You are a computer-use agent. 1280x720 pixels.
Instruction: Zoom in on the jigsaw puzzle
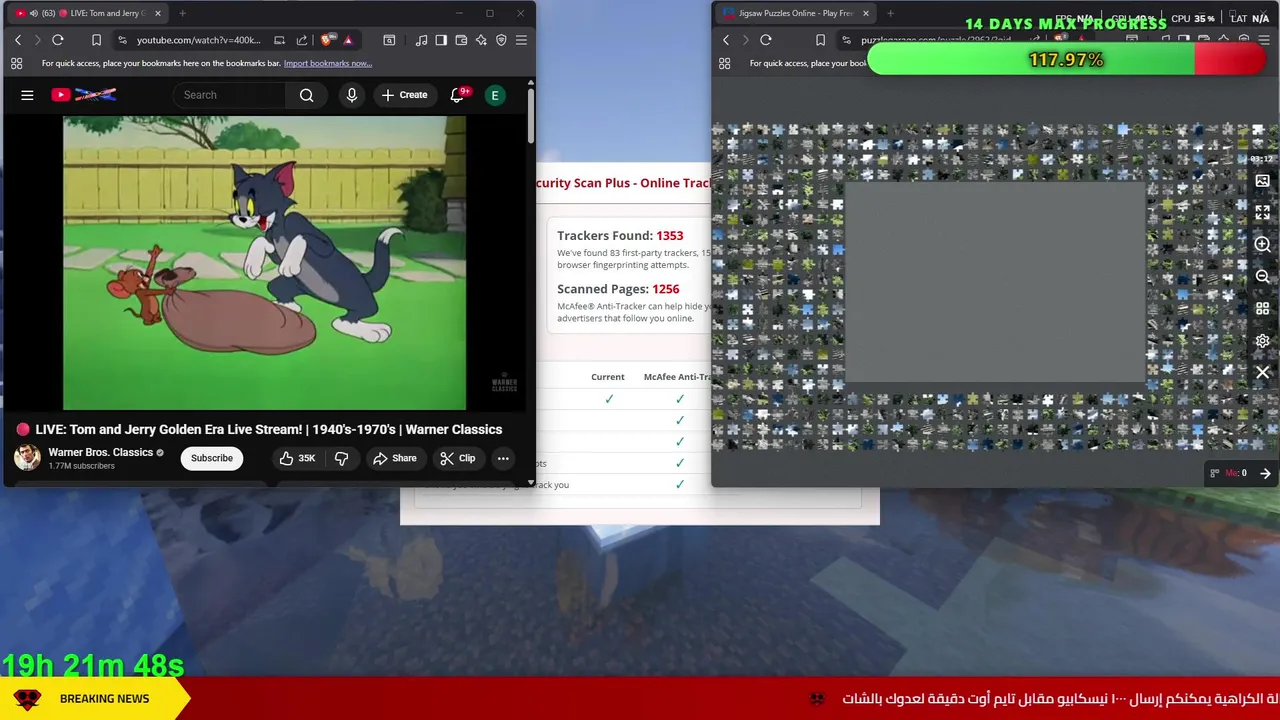(x=1262, y=245)
